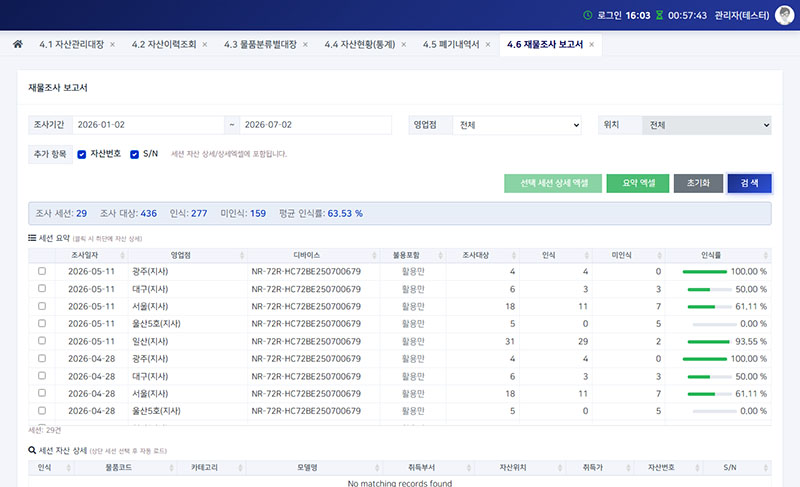Sort session table by 불용포함 arrows
800x487 pixels.
click(x=440, y=255)
